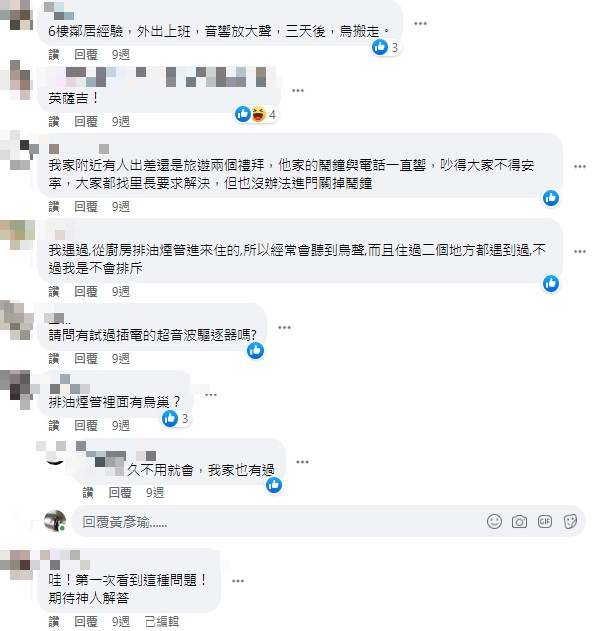Attach a photo using camera icon

click(519, 522)
